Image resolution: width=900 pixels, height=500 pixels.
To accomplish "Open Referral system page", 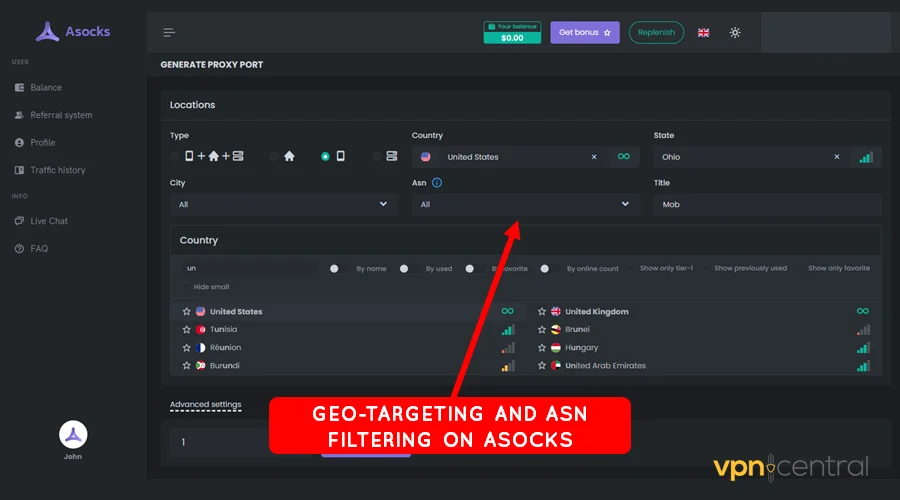I will tap(53, 115).
